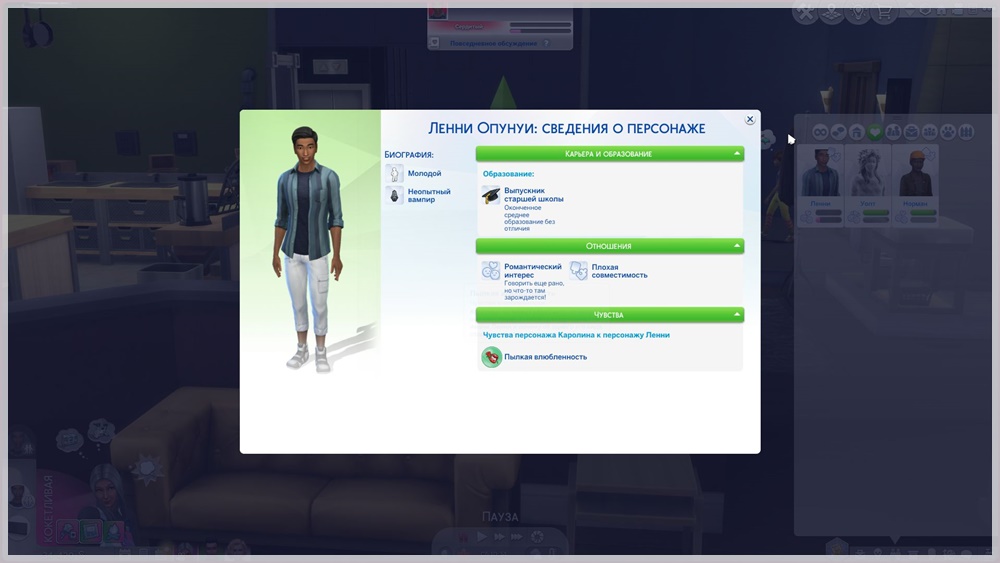Collapse the Отношения section

pyautogui.click(x=737, y=245)
